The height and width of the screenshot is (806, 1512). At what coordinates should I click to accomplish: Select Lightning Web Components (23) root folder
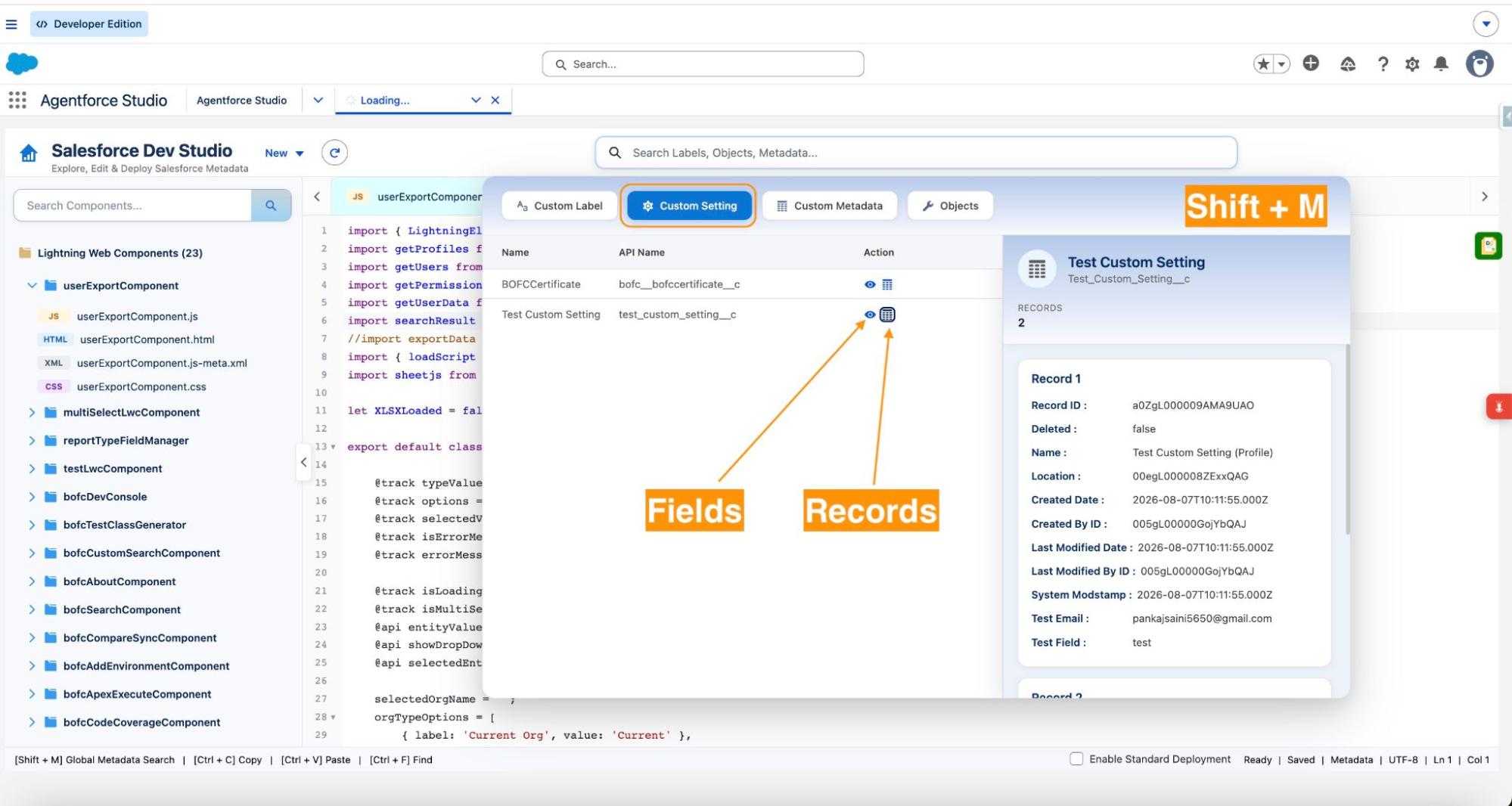tap(120, 253)
